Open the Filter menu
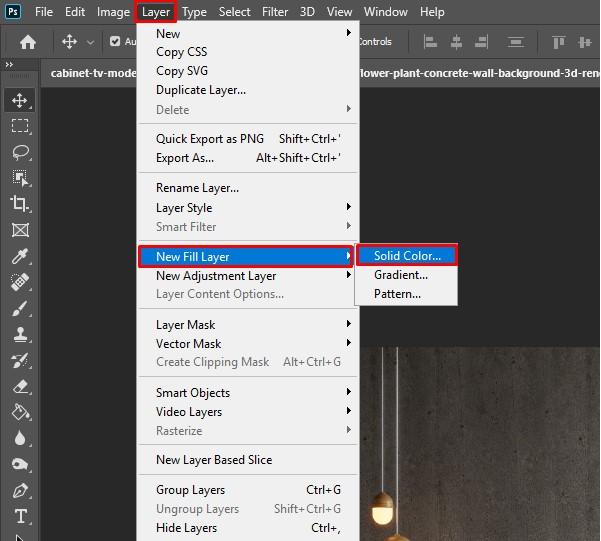Screen dimensions: 601x541 [x=275, y=12]
